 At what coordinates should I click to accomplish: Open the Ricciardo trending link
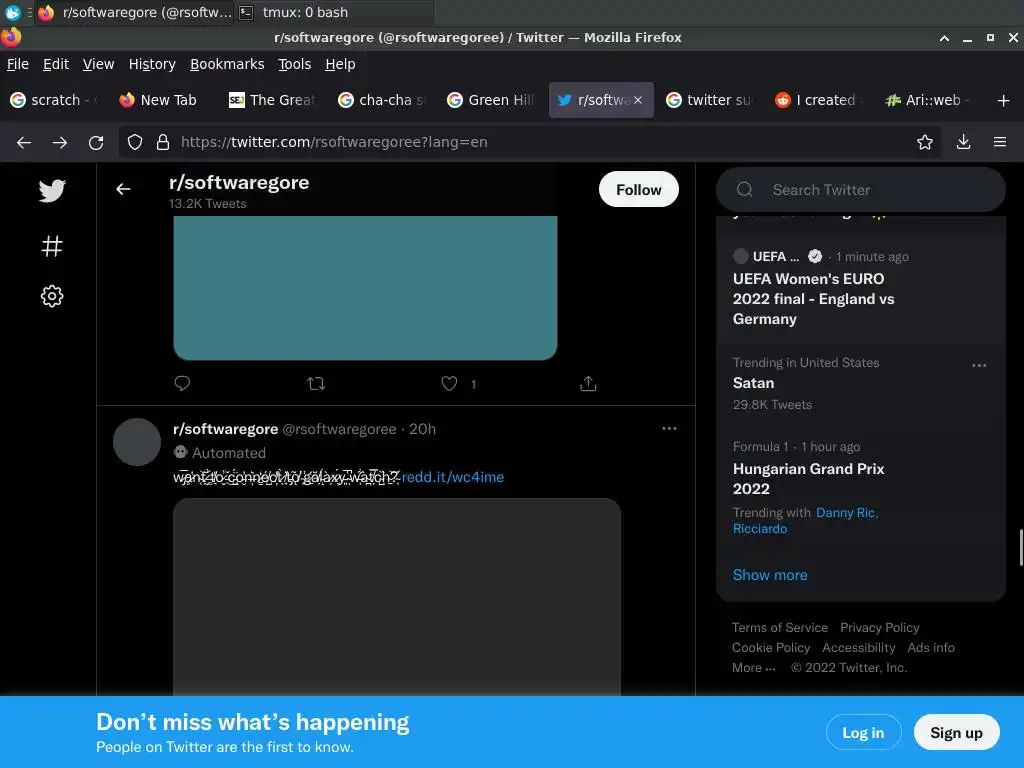click(x=760, y=529)
